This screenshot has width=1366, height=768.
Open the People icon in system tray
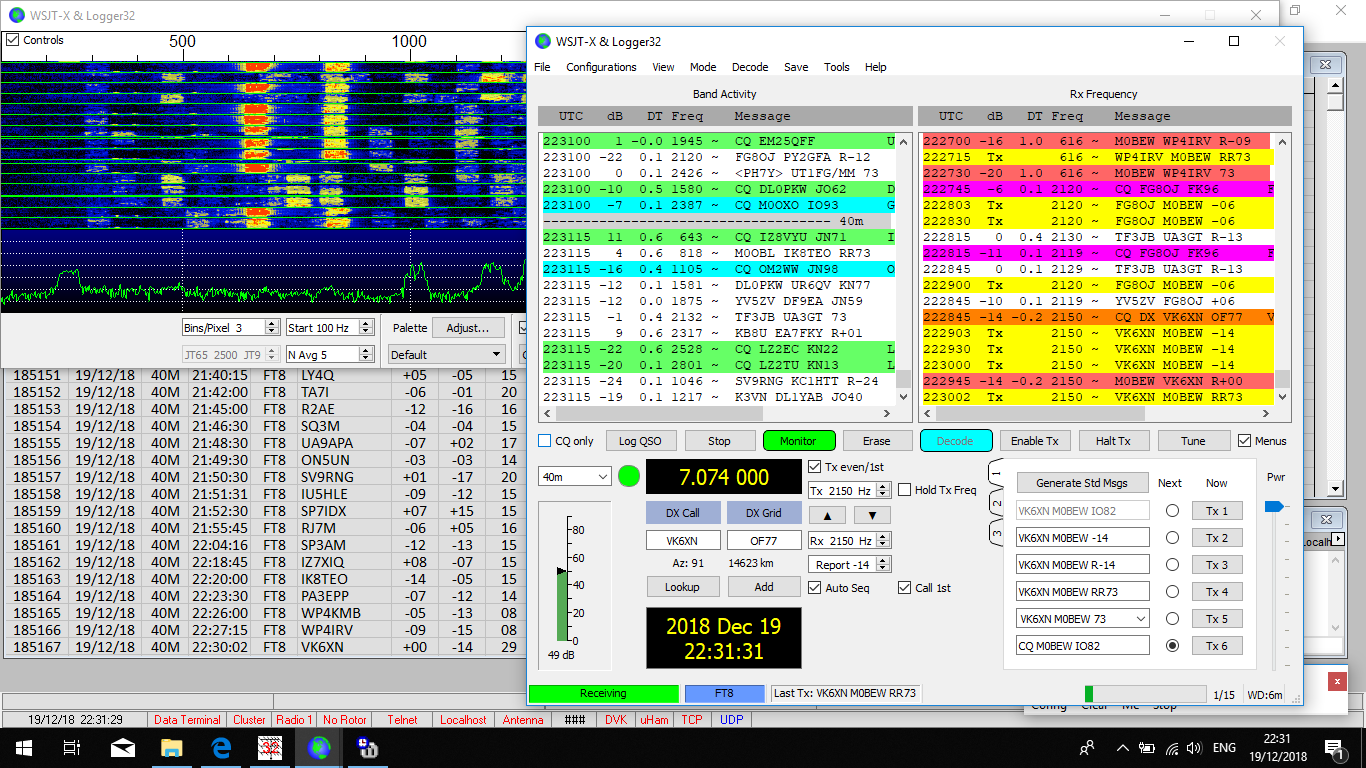coord(1088,748)
